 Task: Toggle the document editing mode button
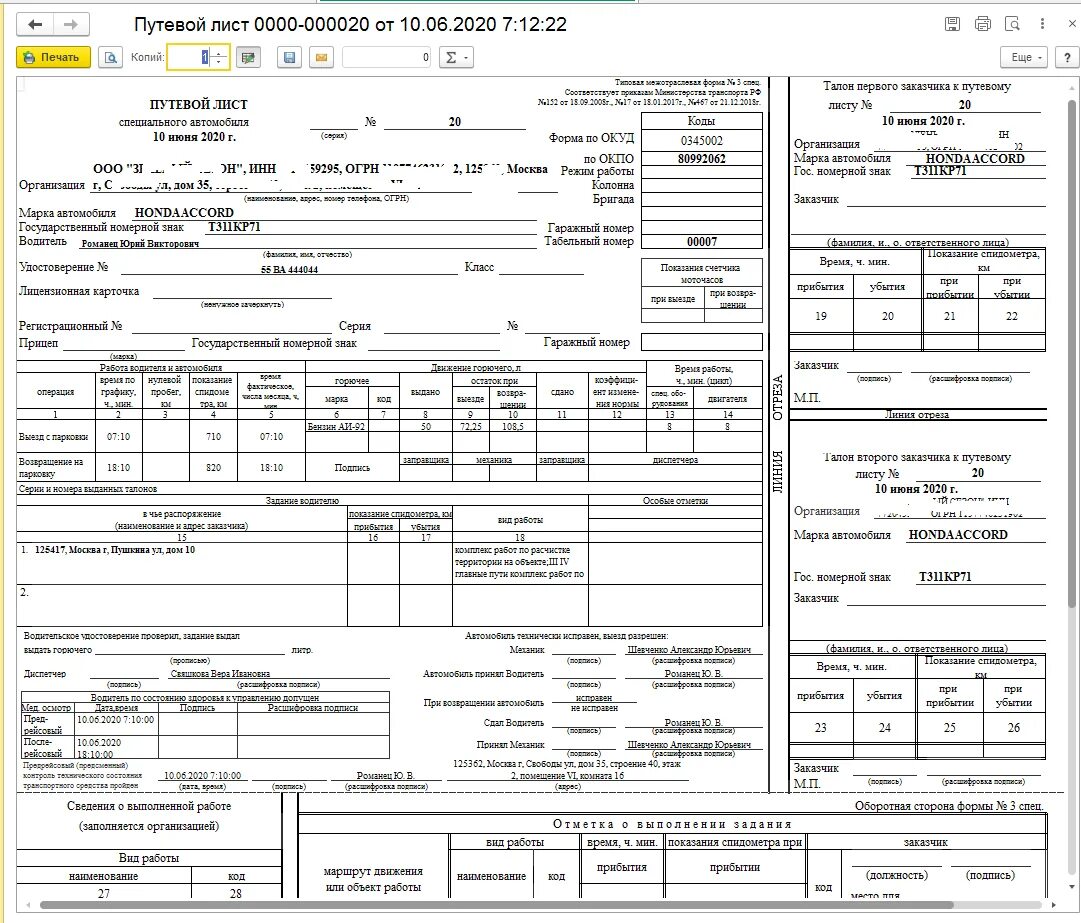click(x=248, y=57)
